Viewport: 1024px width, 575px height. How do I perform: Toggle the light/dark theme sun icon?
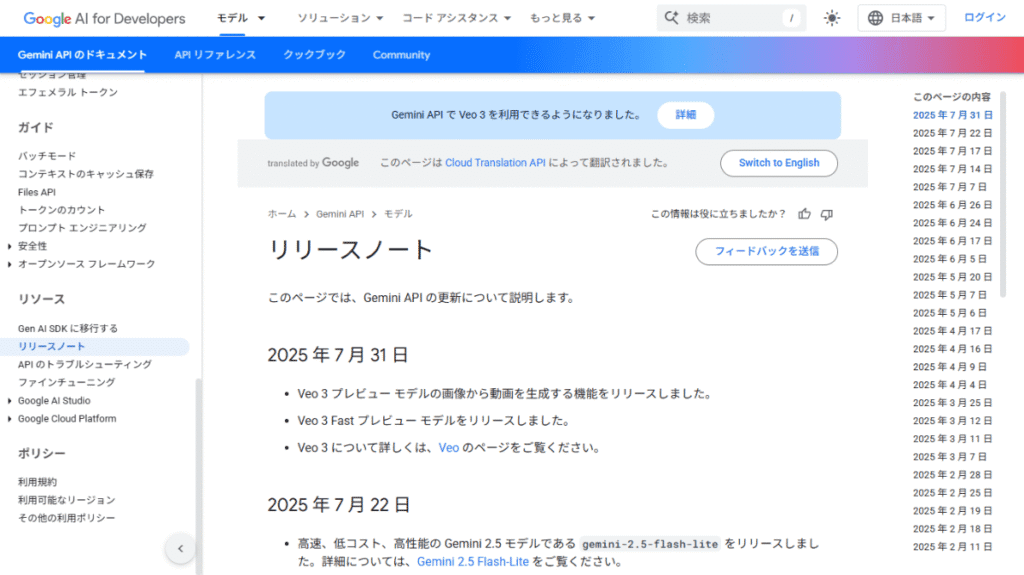(x=831, y=18)
